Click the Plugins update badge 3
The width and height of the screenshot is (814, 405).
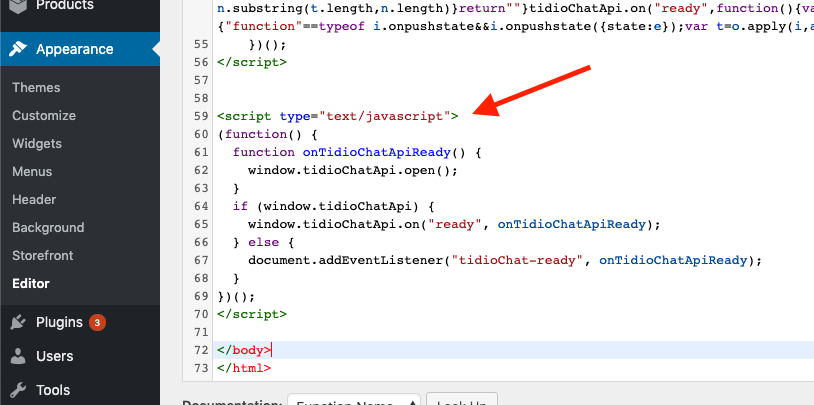pyautogui.click(x=97, y=322)
